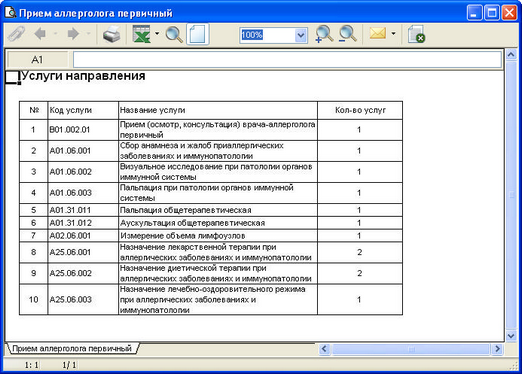Click the paperclip attachment icon
This screenshot has height=374, width=522.
(x=16, y=34)
